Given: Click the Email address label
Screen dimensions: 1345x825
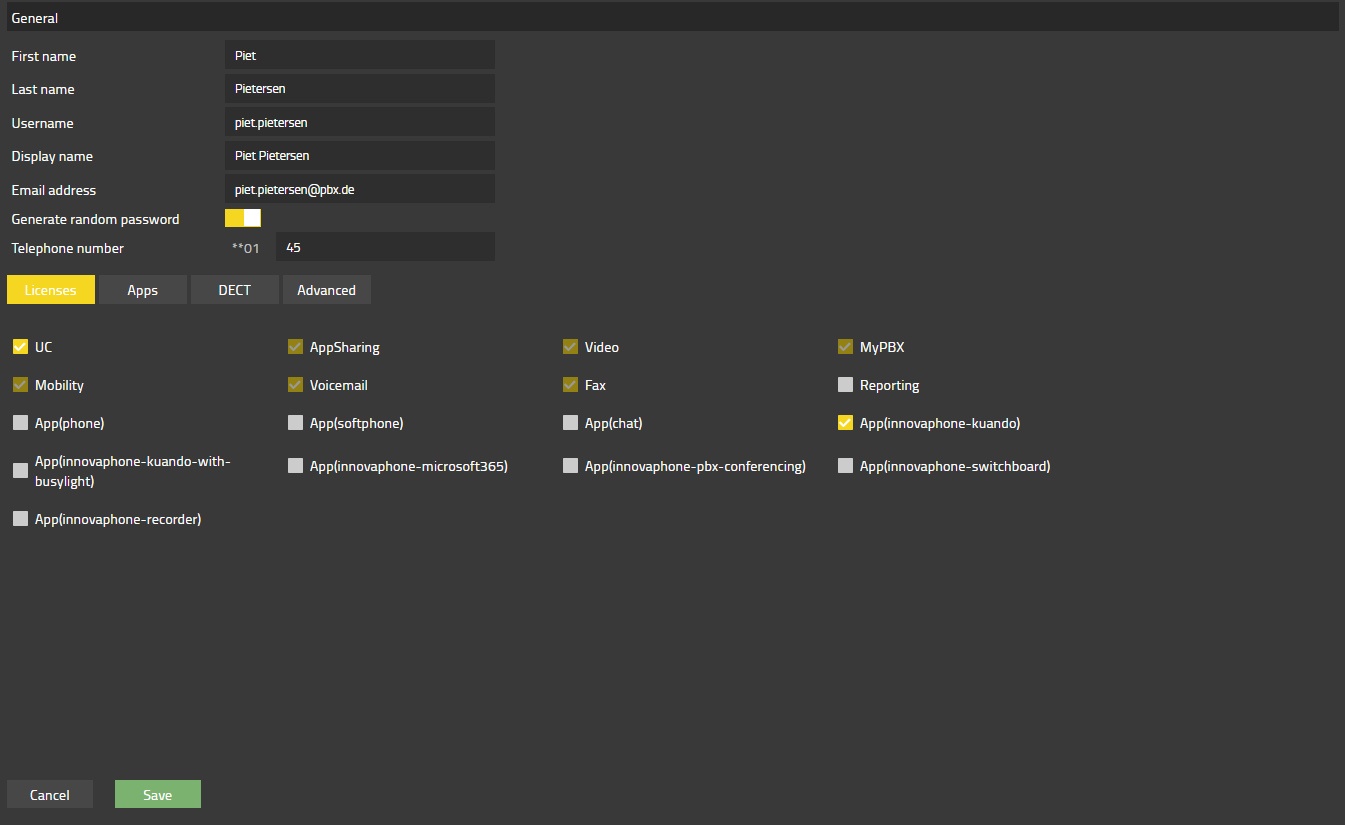Looking at the screenshot, I should (54, 190).
